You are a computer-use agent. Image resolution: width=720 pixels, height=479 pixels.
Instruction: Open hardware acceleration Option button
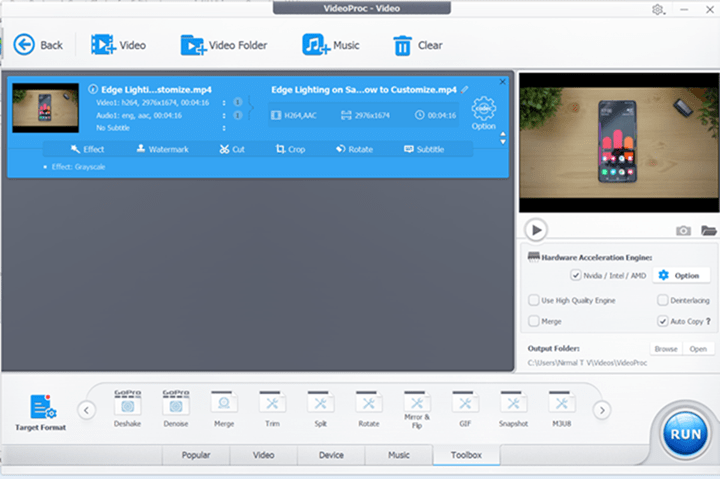680,276
